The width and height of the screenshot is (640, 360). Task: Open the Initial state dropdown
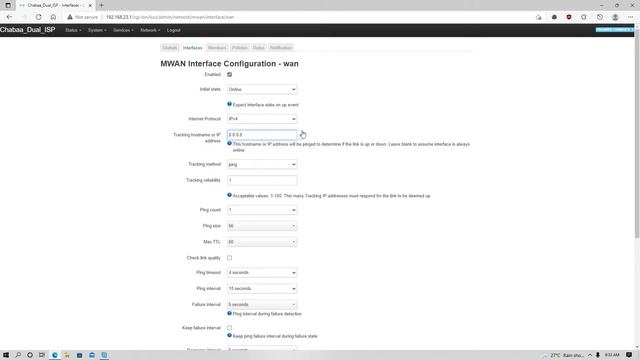[x=262, y=89]
